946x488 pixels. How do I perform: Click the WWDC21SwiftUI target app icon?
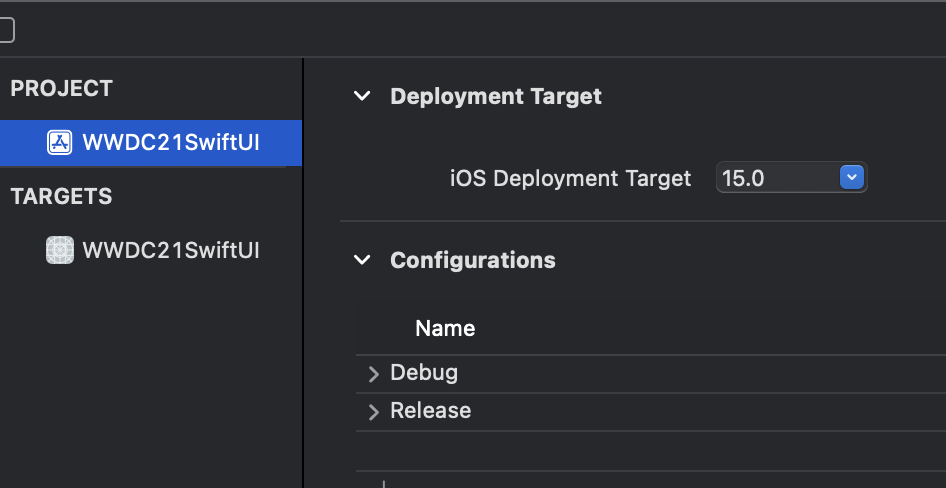(x=60, y=249)
